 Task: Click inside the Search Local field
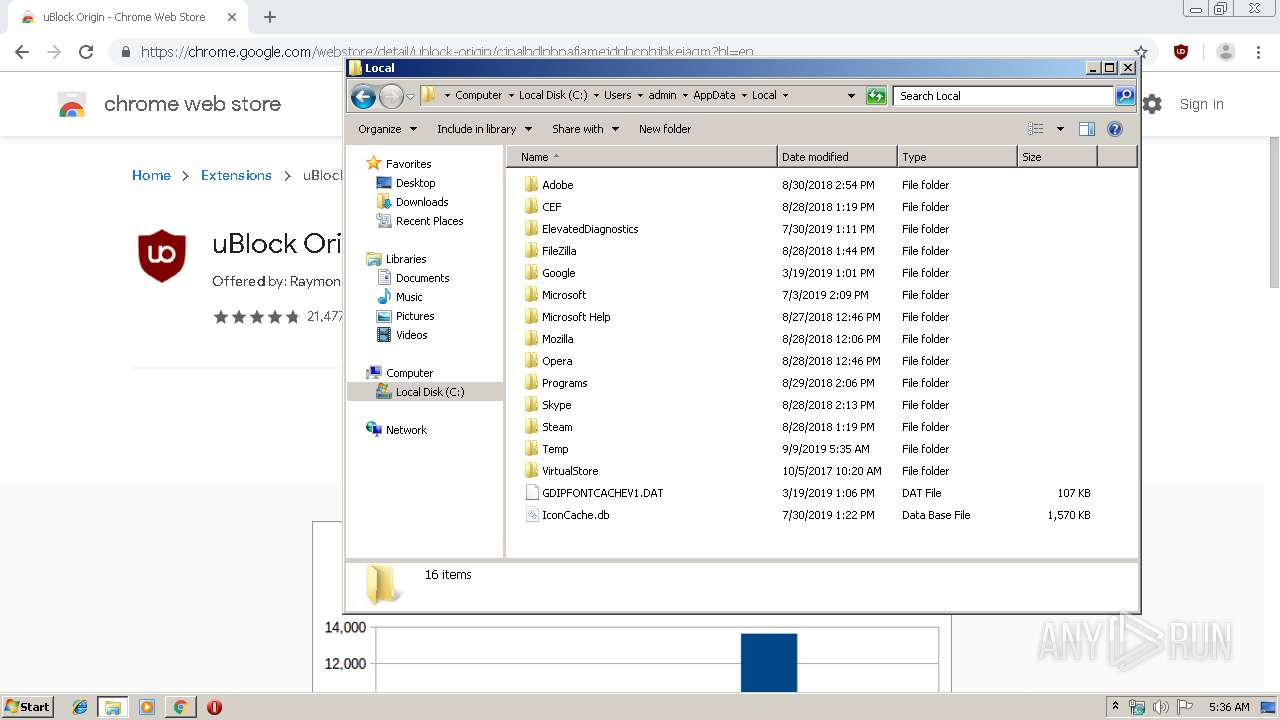[x=1003, y=96]
